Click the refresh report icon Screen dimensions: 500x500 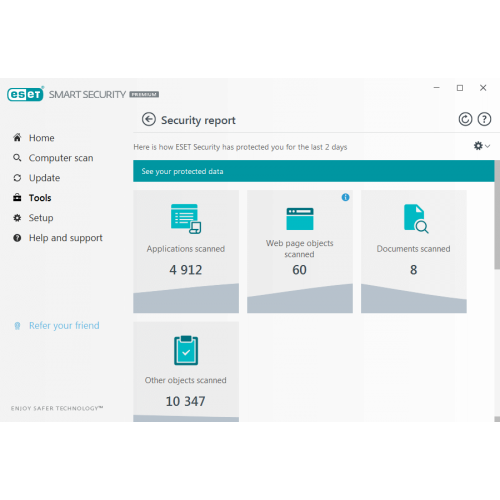[x=465, y=119]
